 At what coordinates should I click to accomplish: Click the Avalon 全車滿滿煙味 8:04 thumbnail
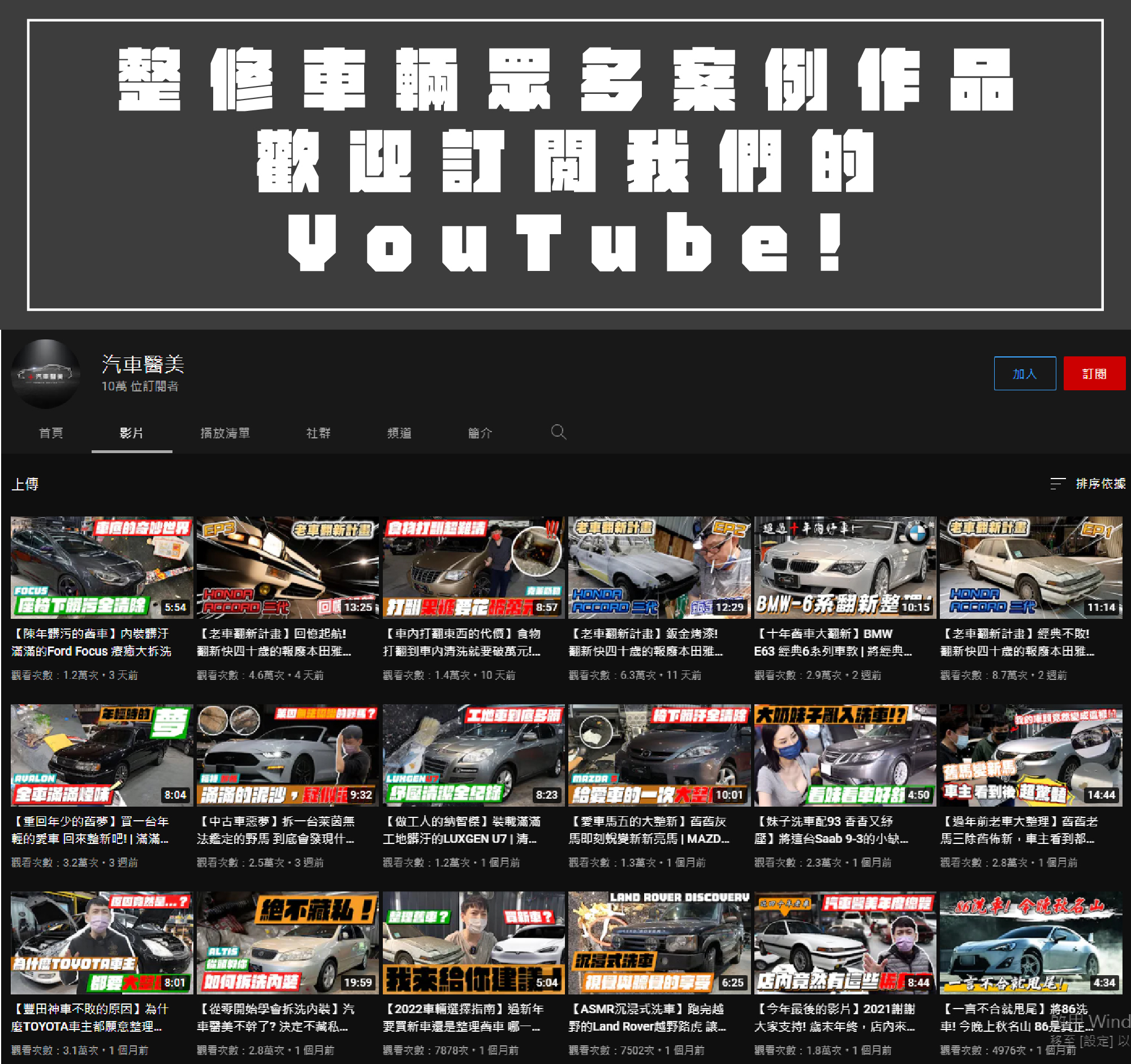pos(102,755)
